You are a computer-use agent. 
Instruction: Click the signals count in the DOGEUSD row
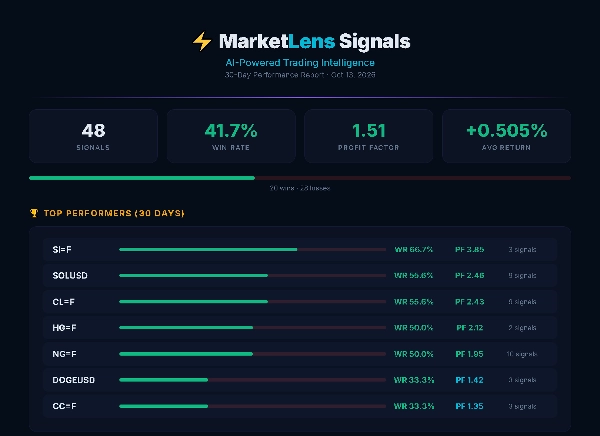click(522, 380)
